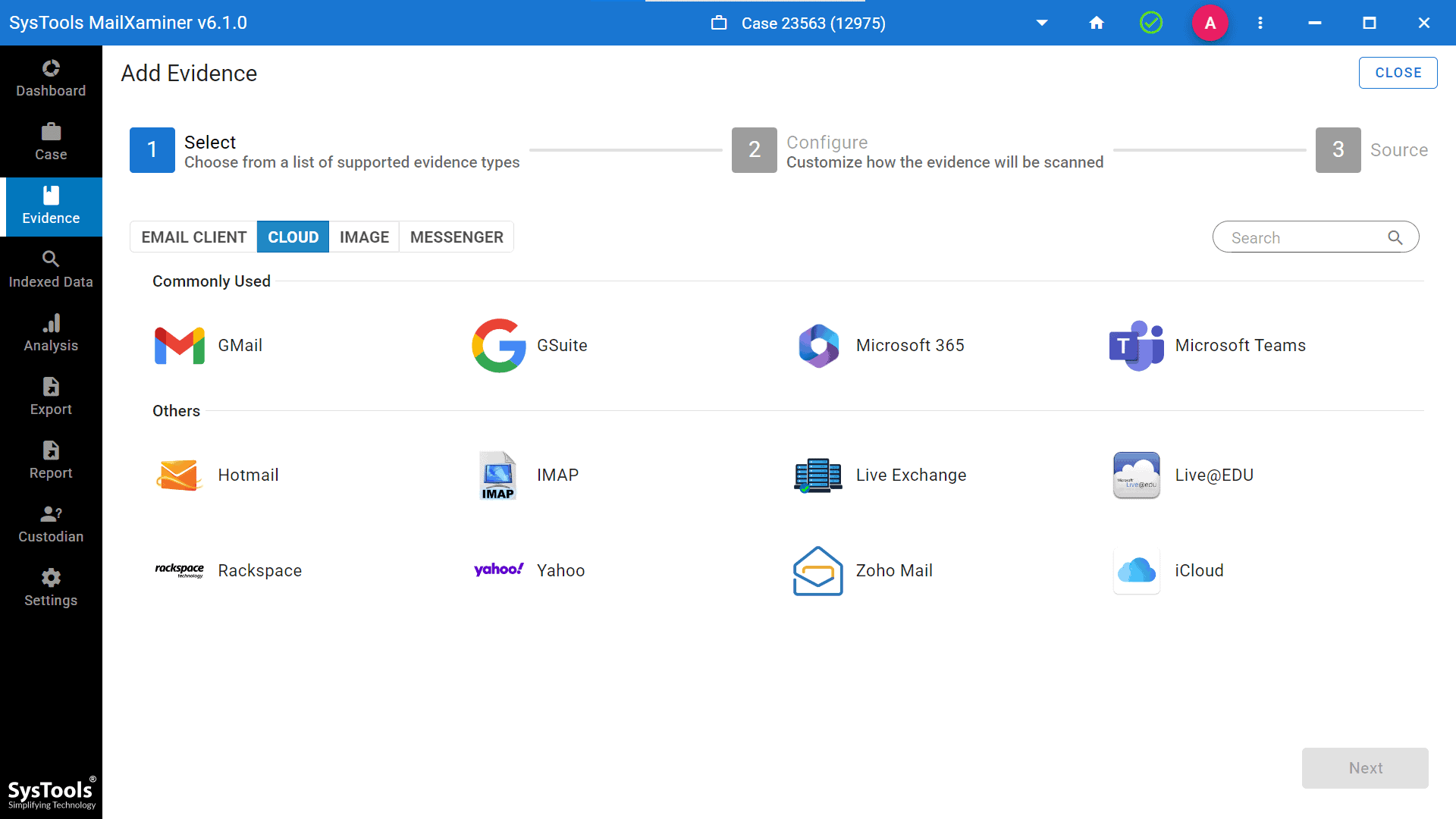Go to the Case sidebar section

(x=51, y=143)
